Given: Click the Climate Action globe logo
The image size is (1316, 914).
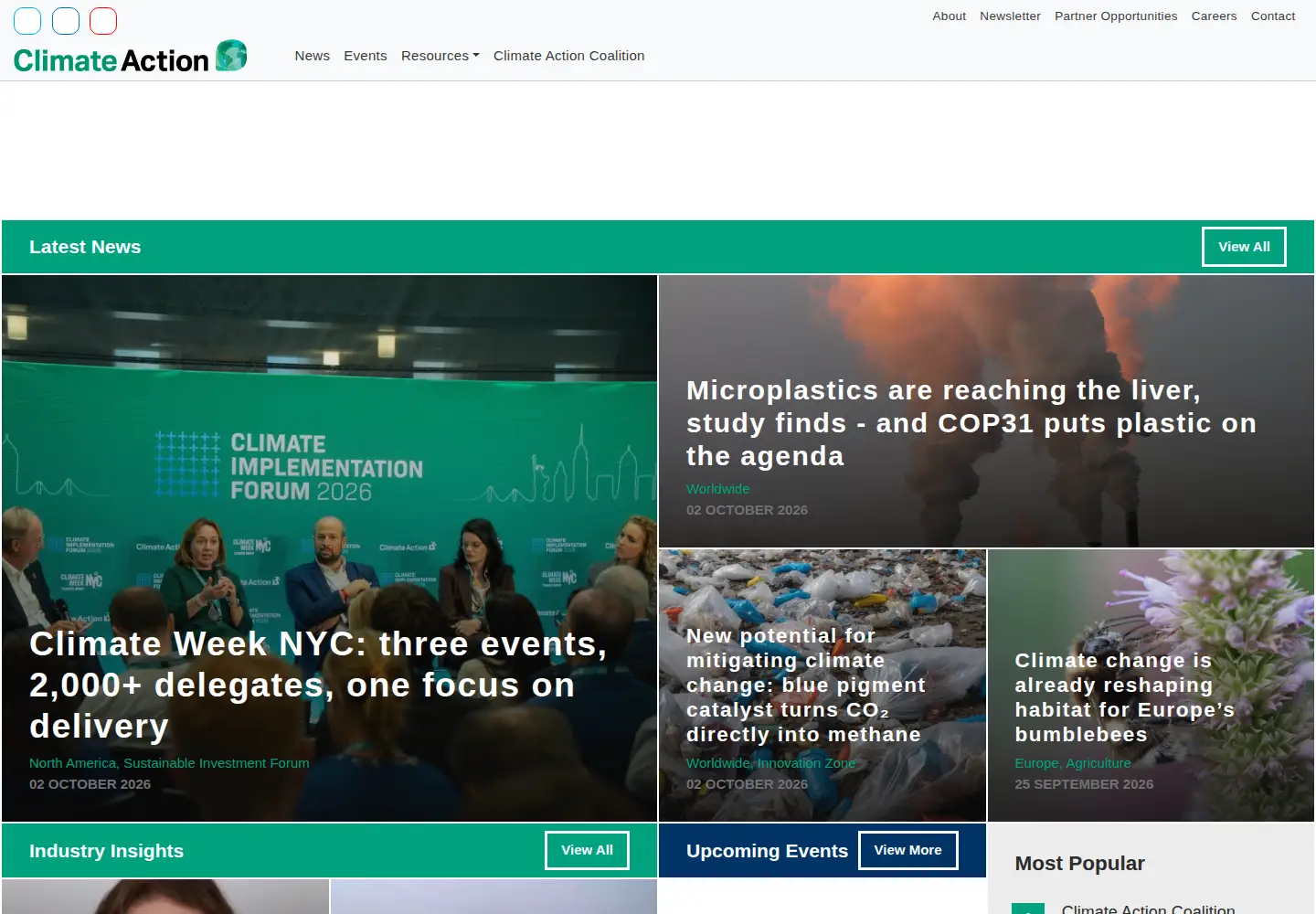Looking at the screenshot, I should click(x=231, y=56).
